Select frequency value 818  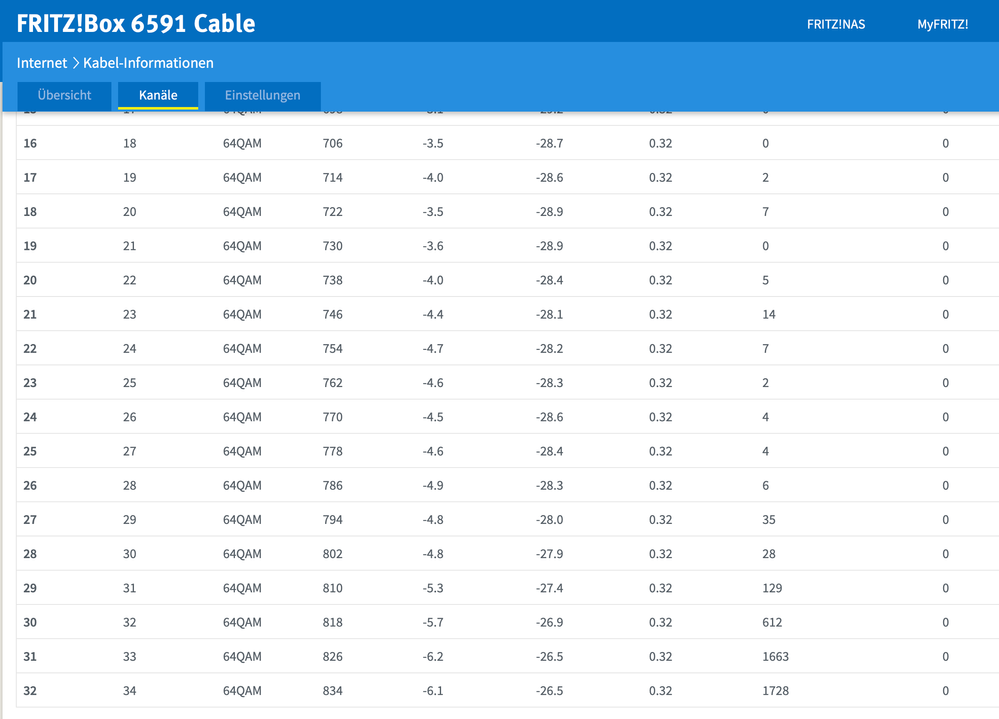333,623
